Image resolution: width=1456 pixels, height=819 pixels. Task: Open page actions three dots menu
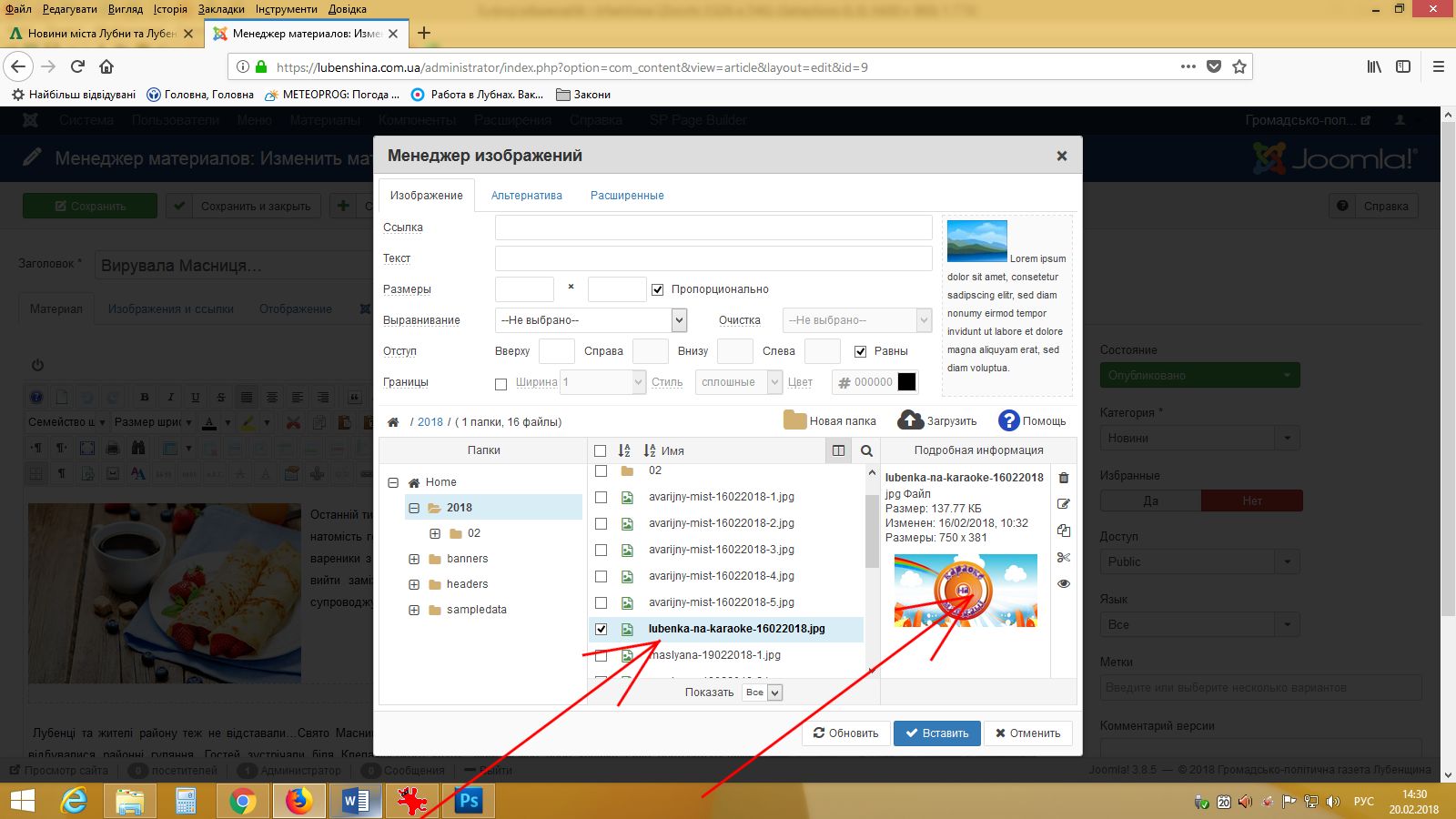[x=1188, y=66]
